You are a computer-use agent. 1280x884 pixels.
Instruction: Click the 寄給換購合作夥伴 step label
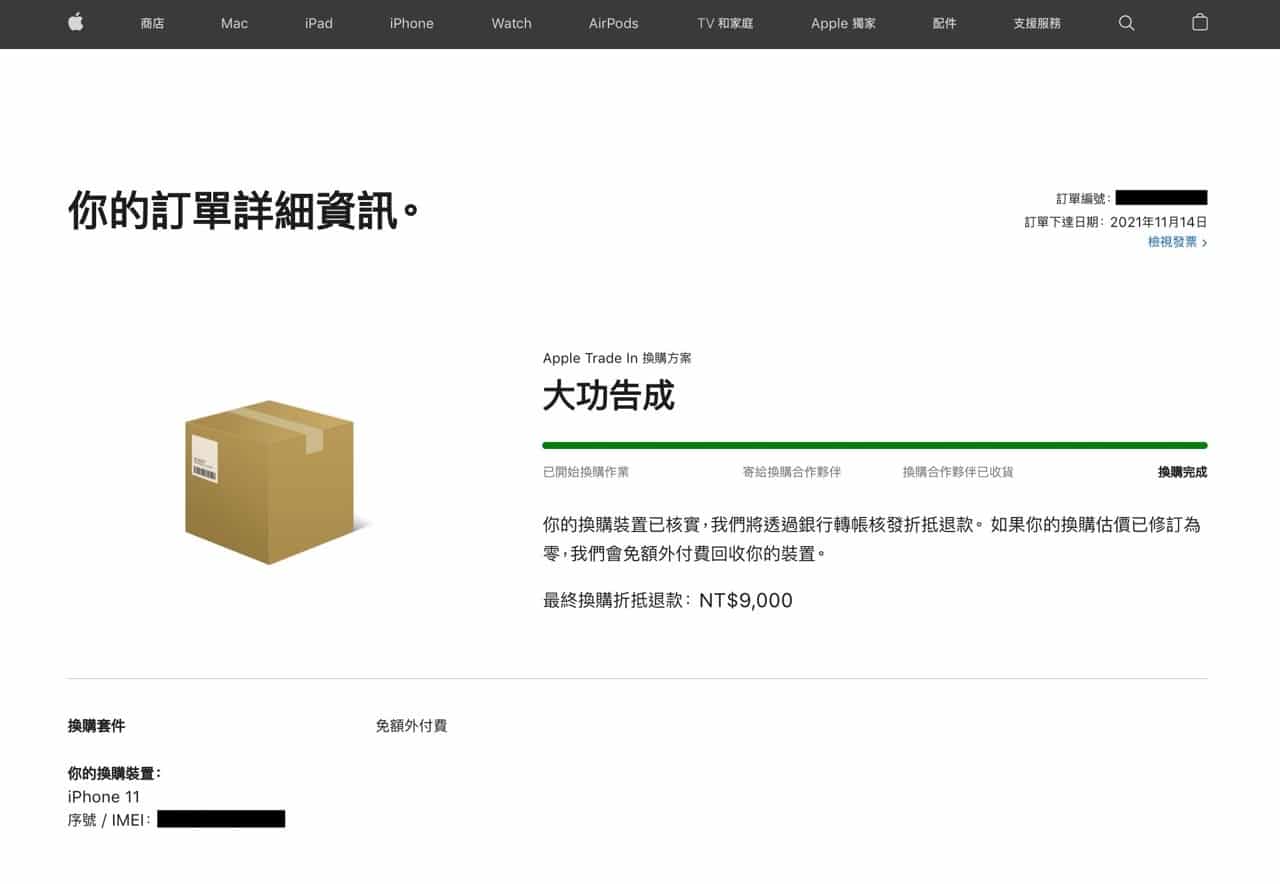pyautogui.click(x=792, y=472)
